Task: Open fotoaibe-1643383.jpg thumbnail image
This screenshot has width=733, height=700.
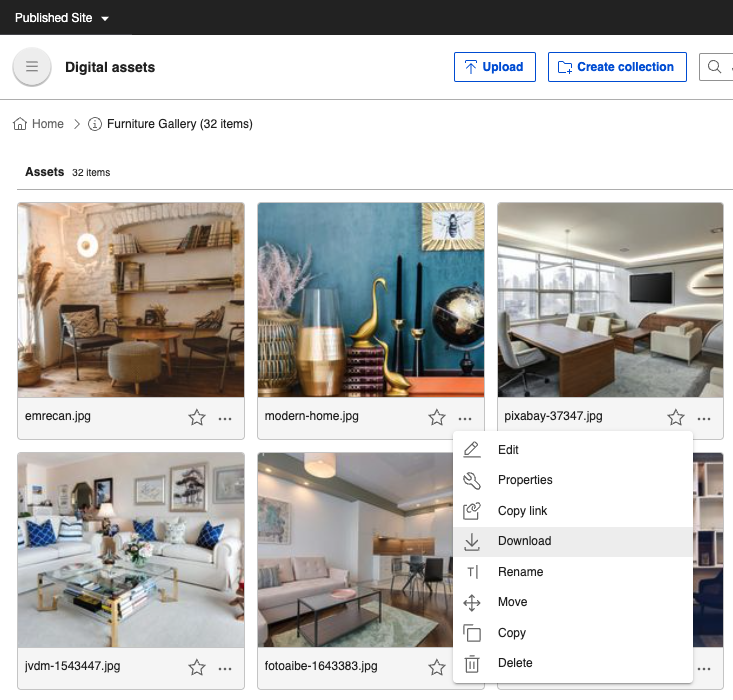Action: coord(355,550)
